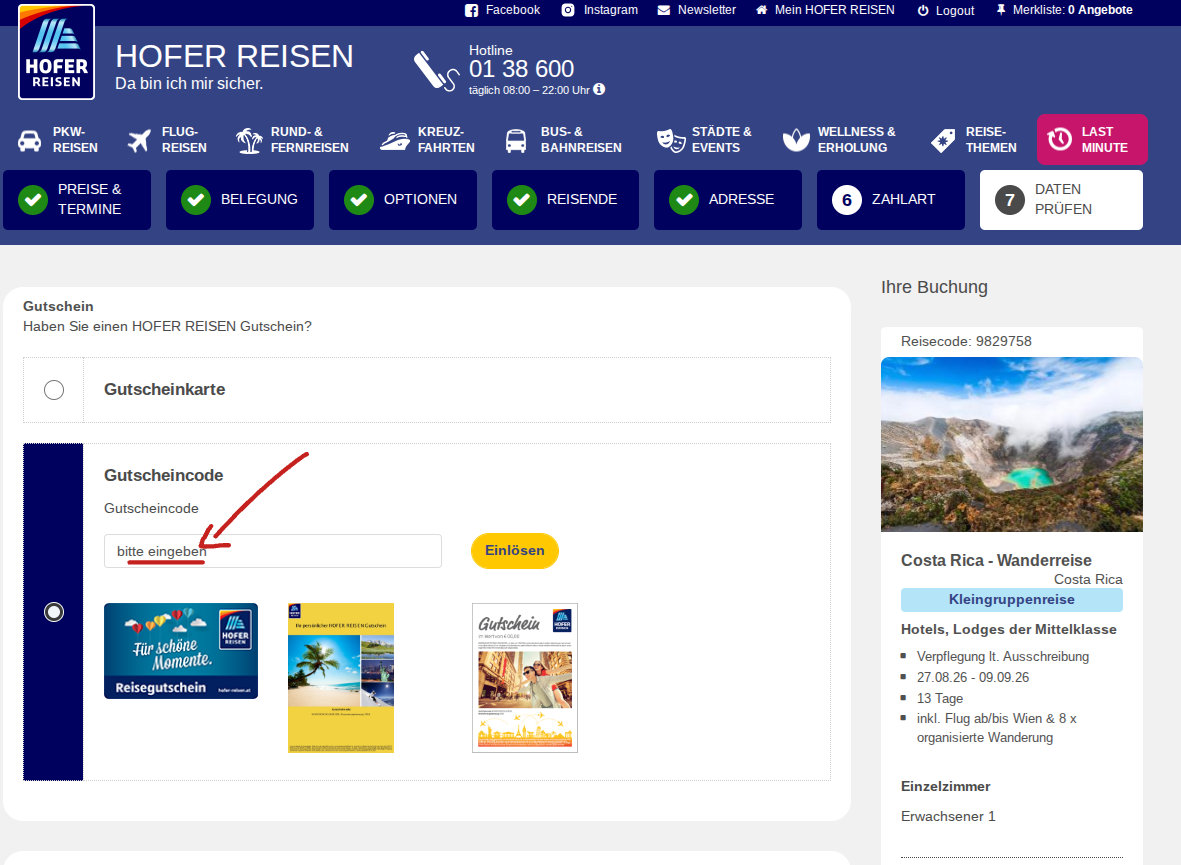Open the PKW-Reisen car icon

[x=30, y=140]
